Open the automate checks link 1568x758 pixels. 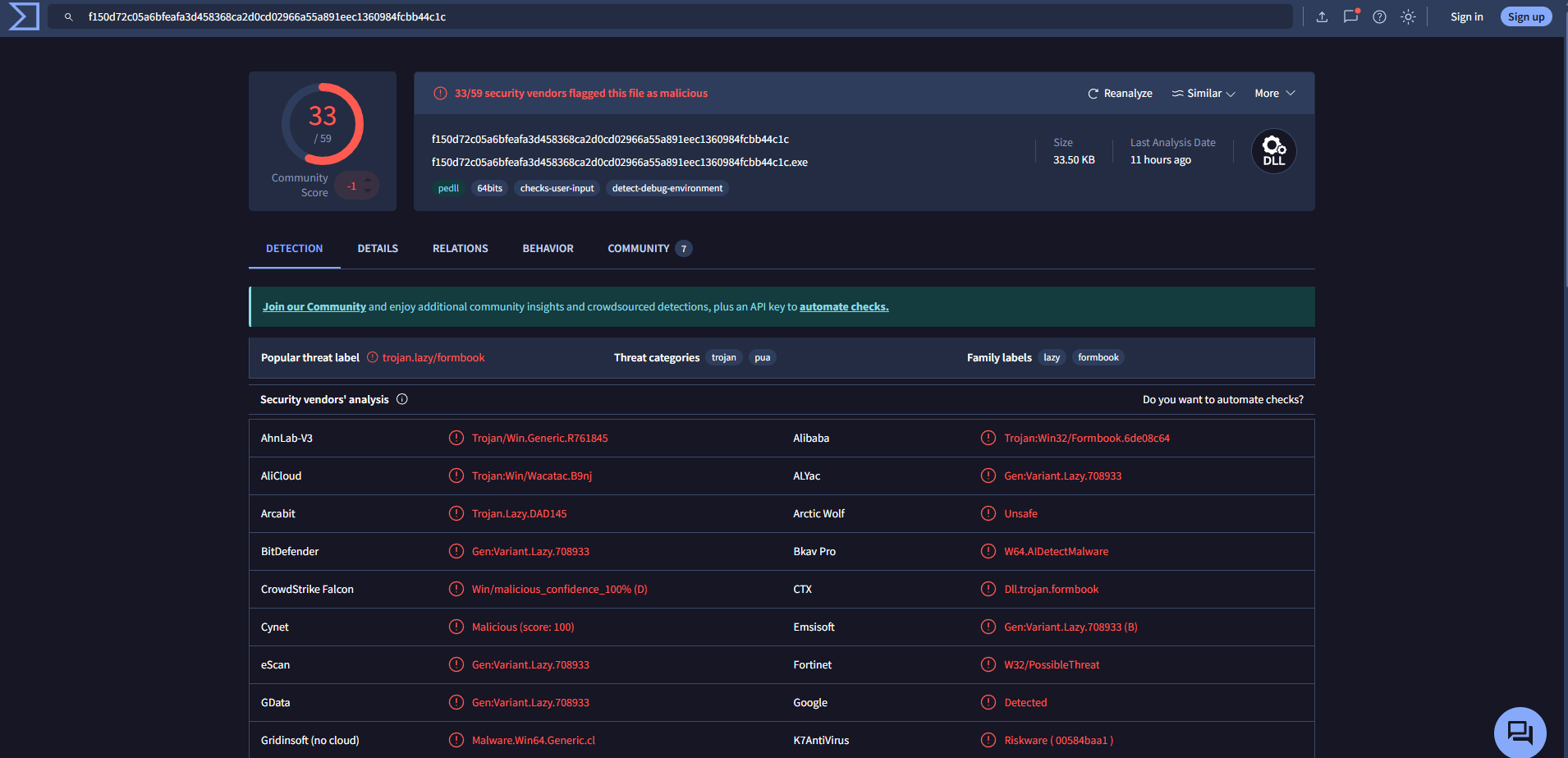pos(844,306)
